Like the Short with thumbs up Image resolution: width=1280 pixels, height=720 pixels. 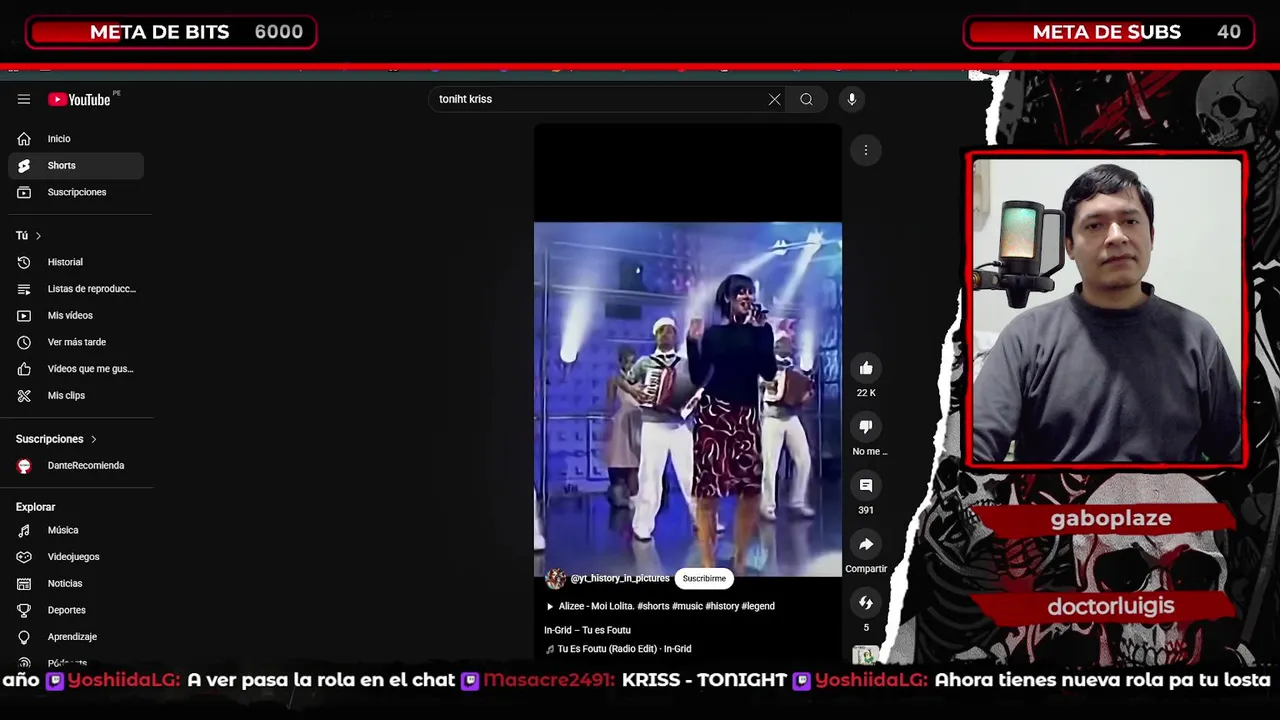coord(866,369)
